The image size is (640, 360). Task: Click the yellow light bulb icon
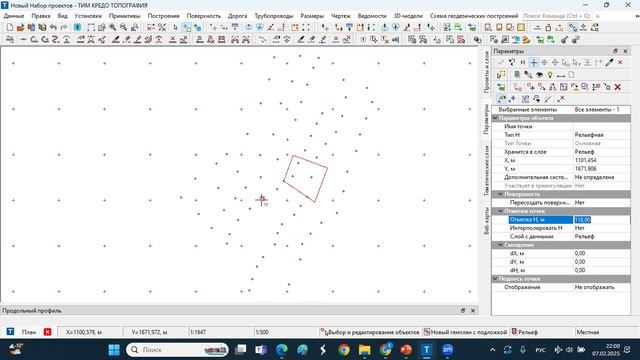point(550,75)
